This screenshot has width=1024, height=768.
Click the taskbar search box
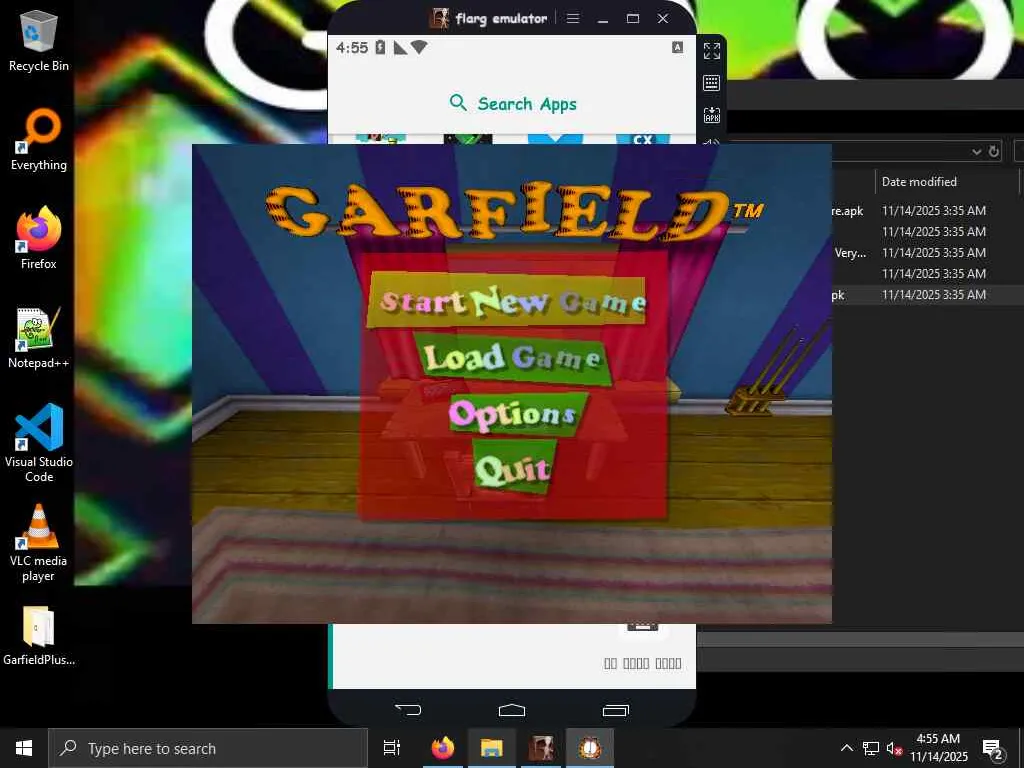(x=208, y=748)
